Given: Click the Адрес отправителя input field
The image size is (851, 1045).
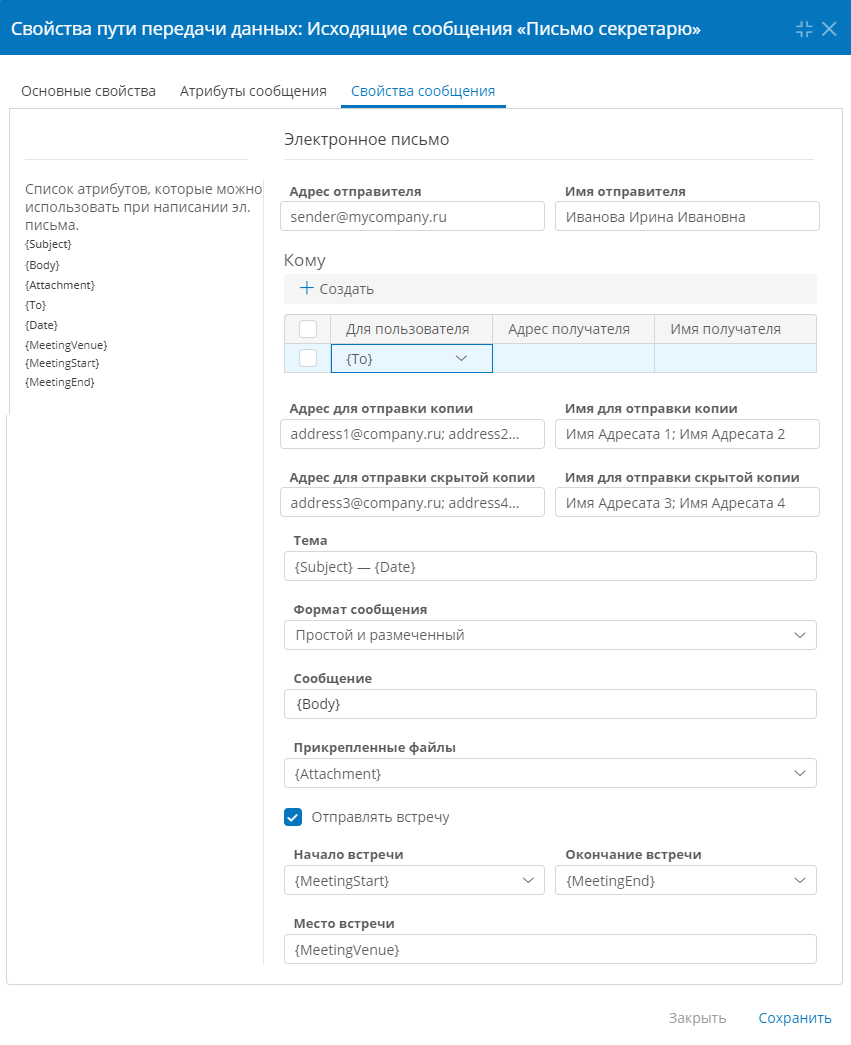Looking at the screenshot, I should coord(413,217).
